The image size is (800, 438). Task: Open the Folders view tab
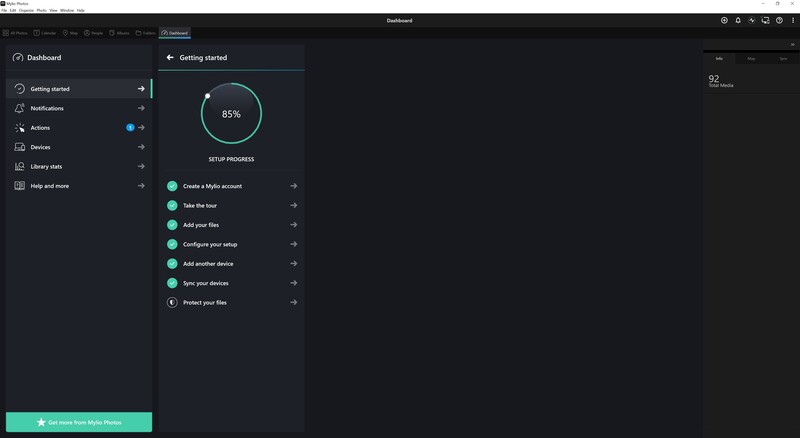[x=145, y=33]
